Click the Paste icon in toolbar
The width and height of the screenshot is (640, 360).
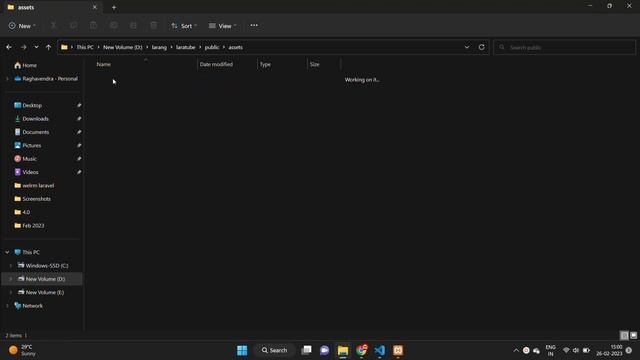[93, 26]
